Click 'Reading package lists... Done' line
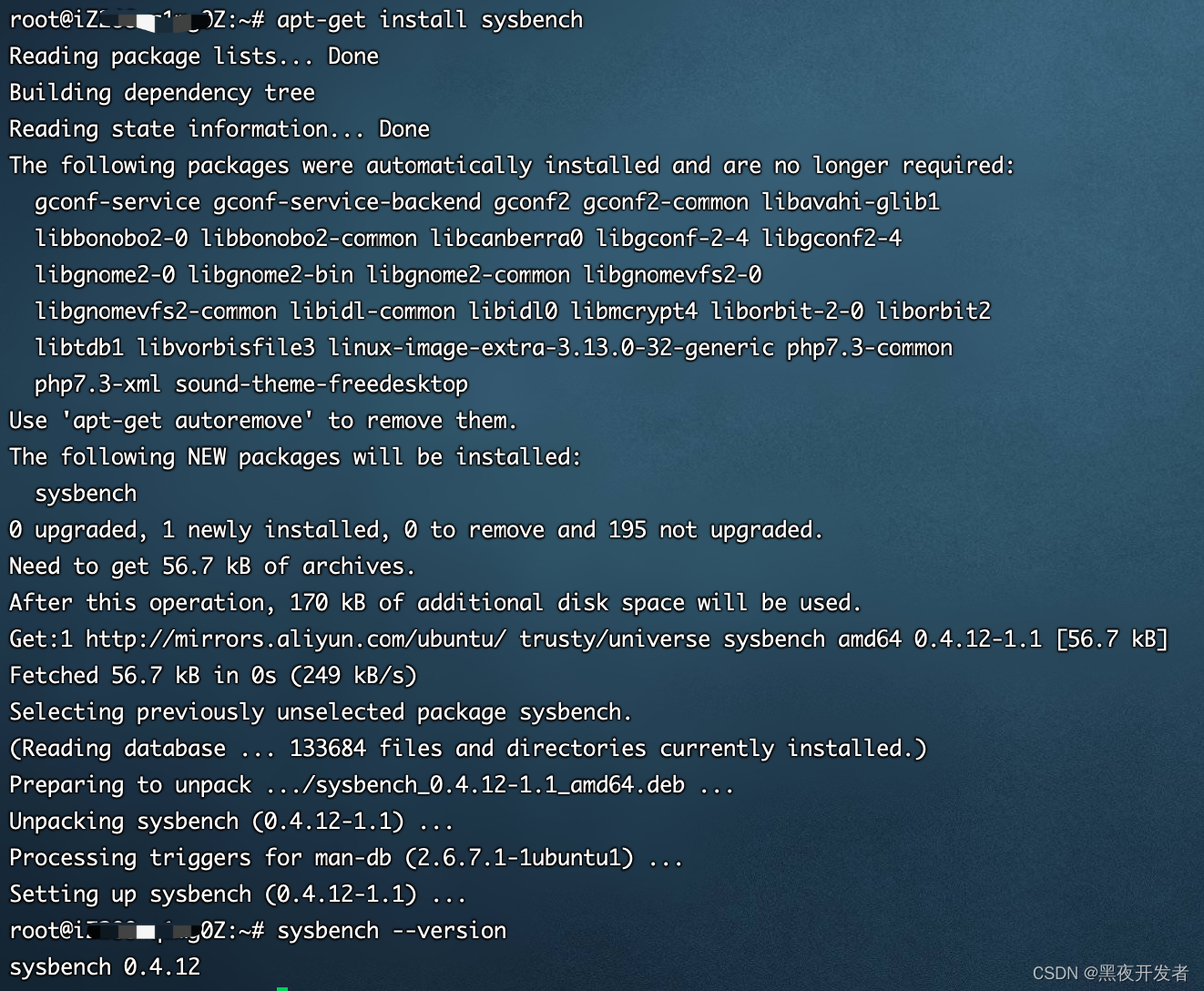Image resolution: width=1204 pixels, height=991 pixels. [x=194, y=56]
